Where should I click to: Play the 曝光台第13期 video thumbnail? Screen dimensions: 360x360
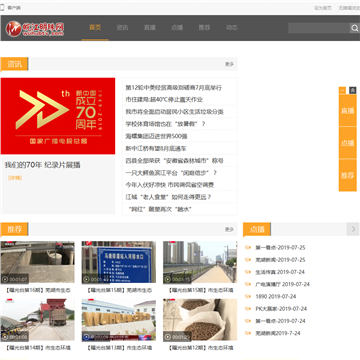(x=119, y=320)
